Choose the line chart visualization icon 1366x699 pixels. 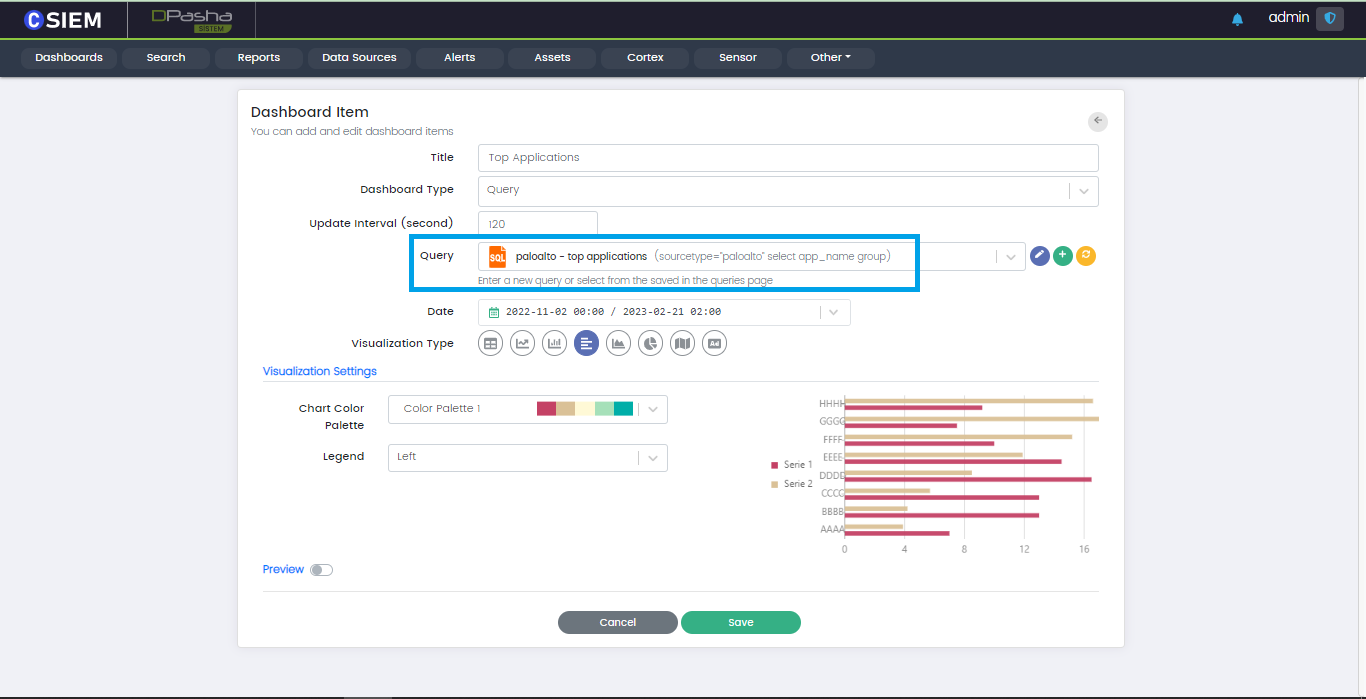pyautogui.click(x=522, y=344)
